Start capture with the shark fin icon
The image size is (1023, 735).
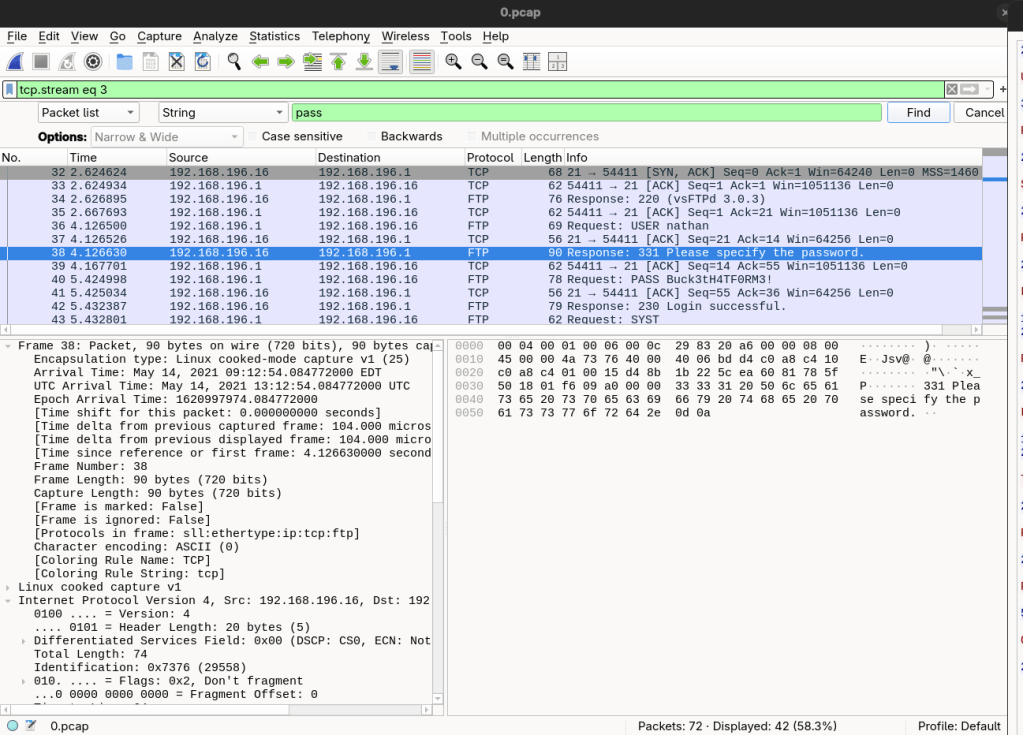16,62
